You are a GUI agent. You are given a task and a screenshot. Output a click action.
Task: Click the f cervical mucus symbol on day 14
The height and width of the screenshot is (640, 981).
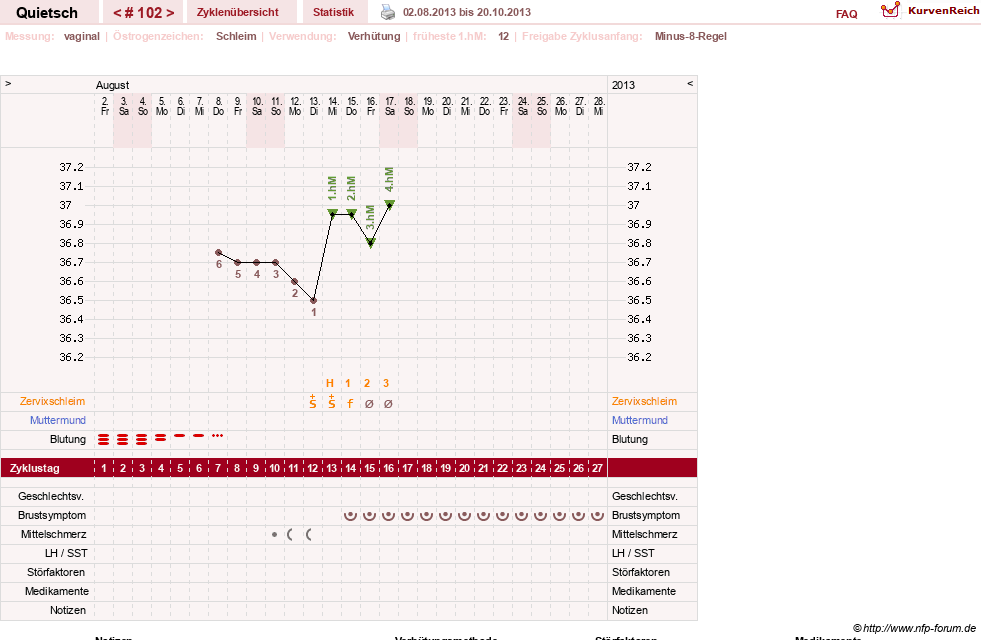point(350,404)
